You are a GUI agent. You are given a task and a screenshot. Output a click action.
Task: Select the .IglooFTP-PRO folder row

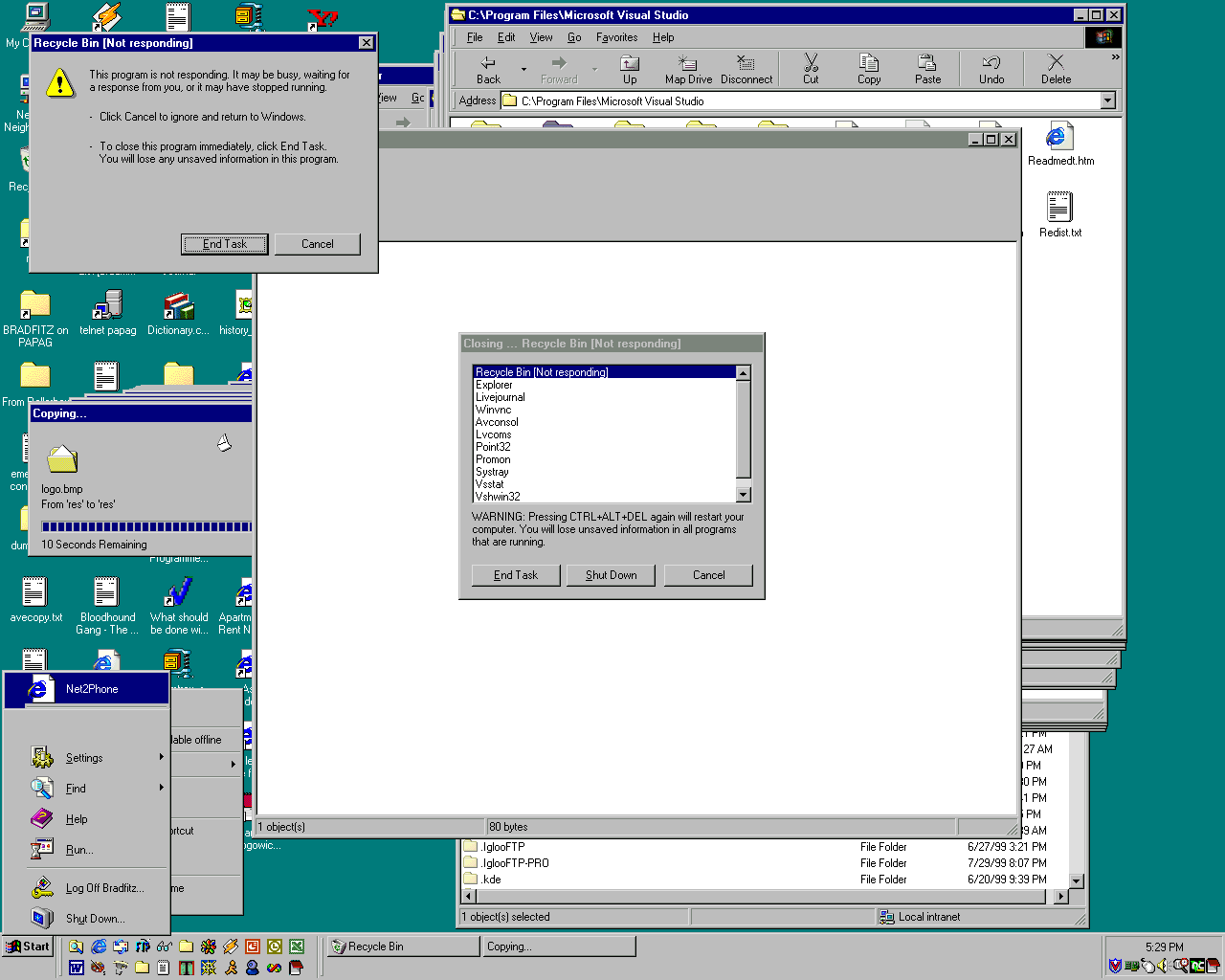coord(756,863)
